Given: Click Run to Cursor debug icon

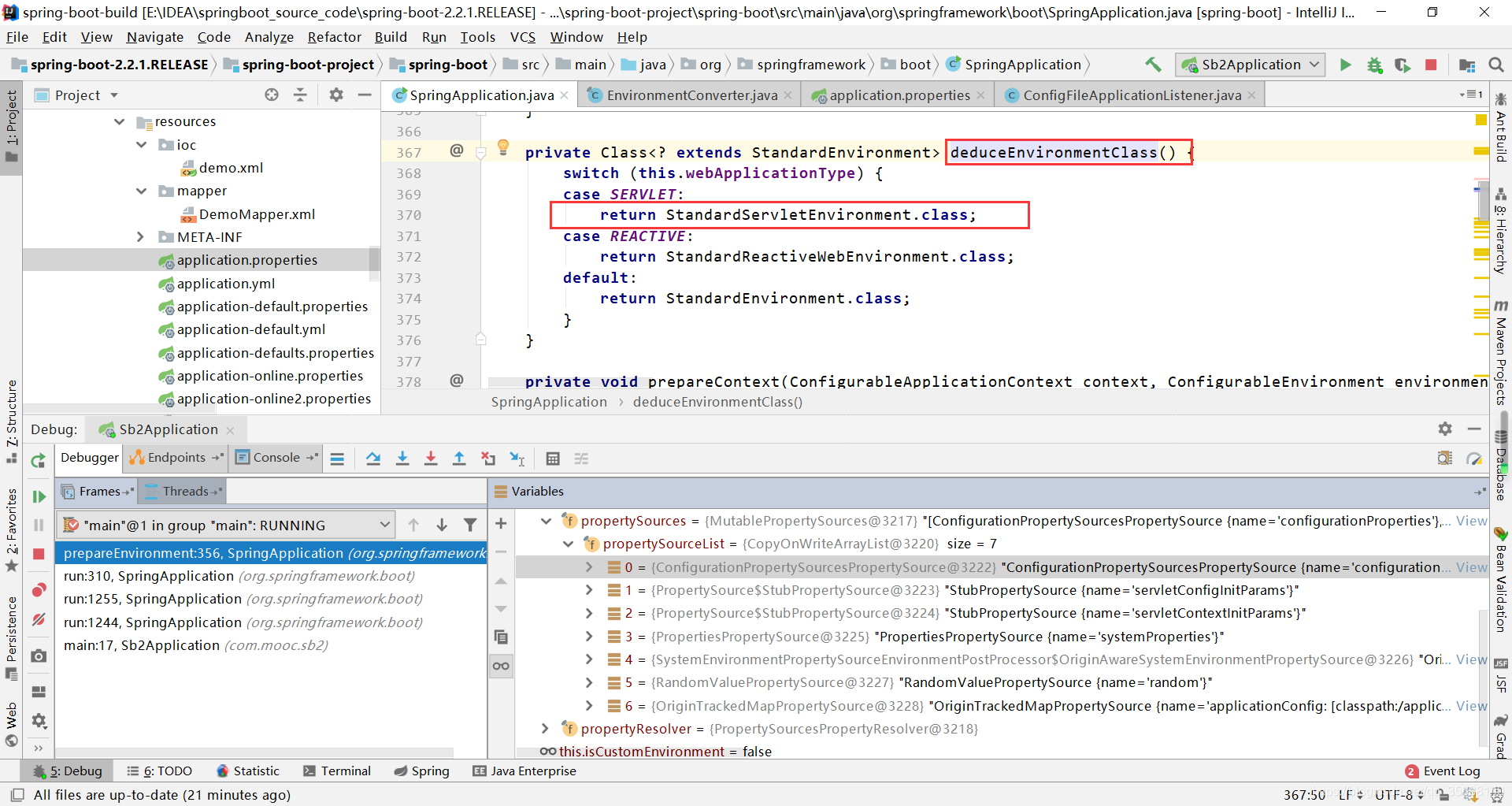Looking at the screenshot, I should [x=517, y=459].
